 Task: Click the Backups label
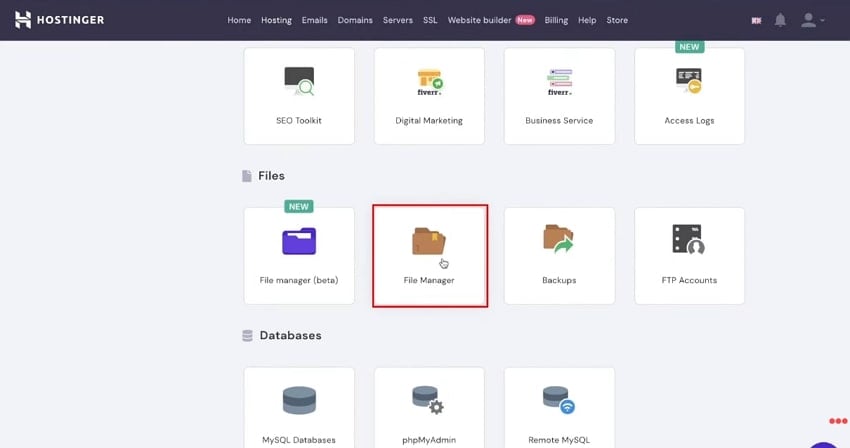coord(559,280)
